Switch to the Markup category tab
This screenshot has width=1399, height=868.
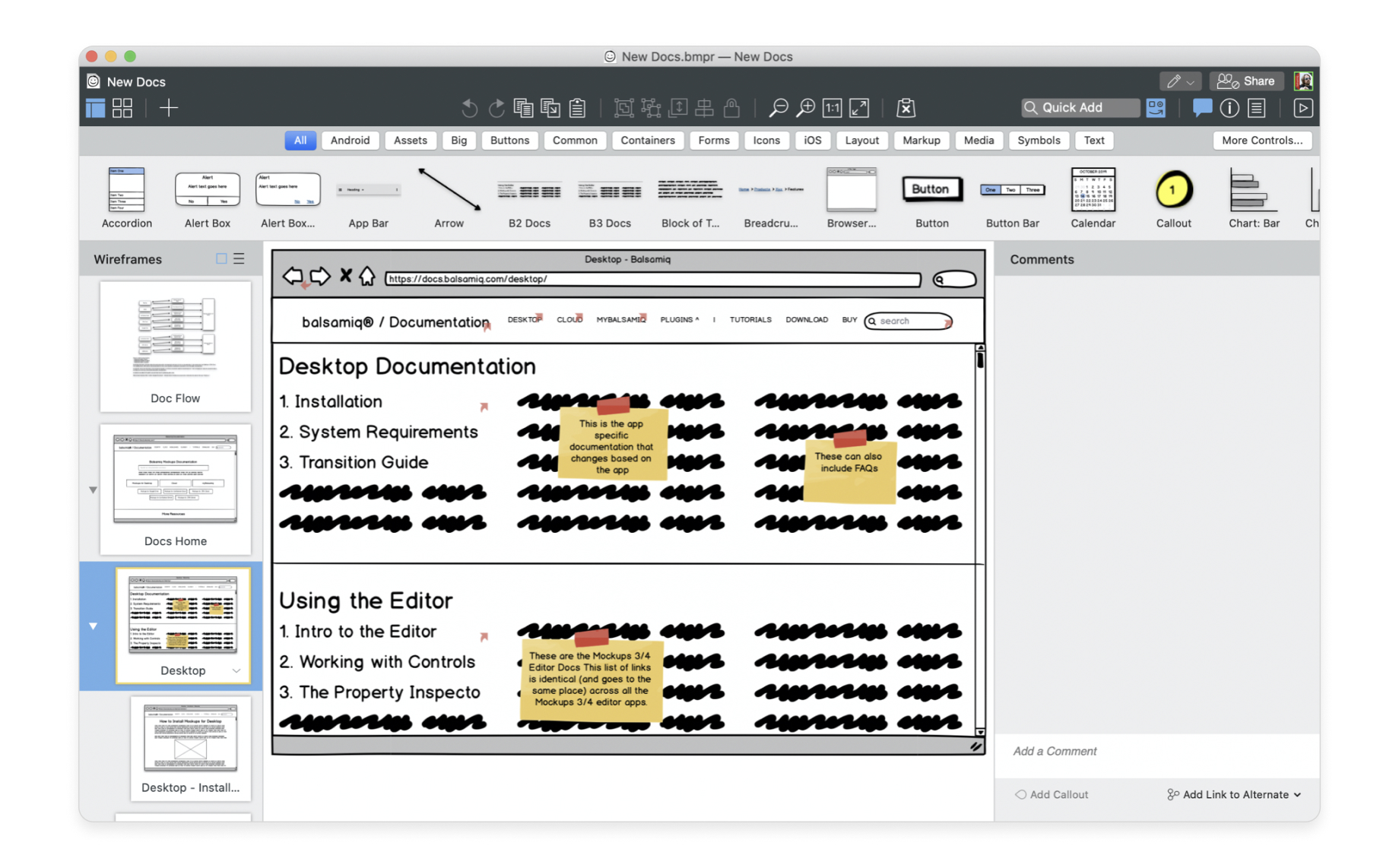point(921,140)
